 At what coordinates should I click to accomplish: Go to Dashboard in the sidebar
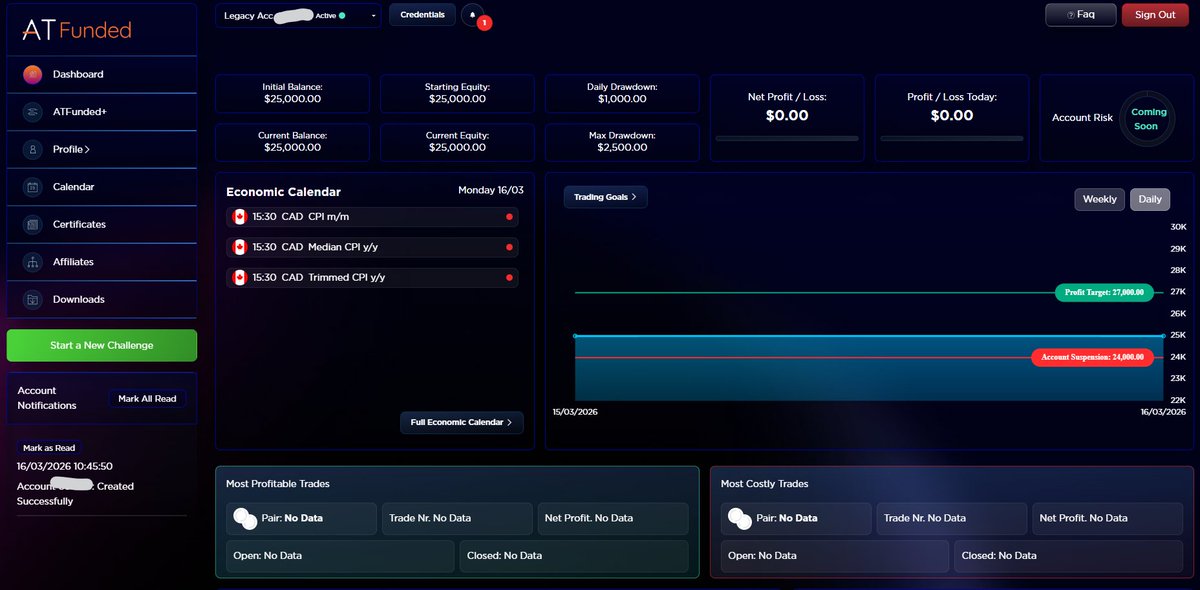tap(104, 74)
